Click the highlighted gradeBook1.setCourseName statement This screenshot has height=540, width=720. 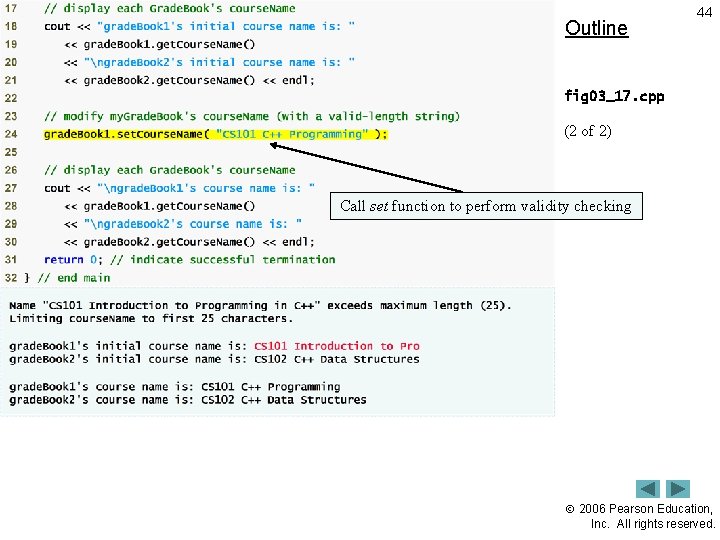(x=216, y=134)
